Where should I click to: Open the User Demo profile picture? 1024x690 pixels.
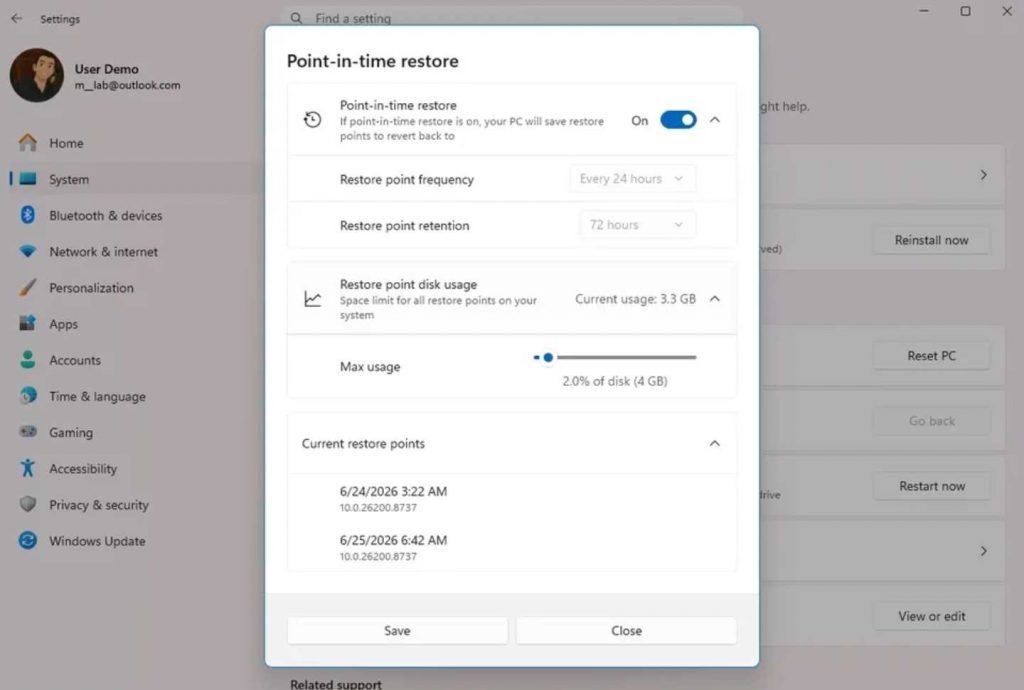point(37,75)
